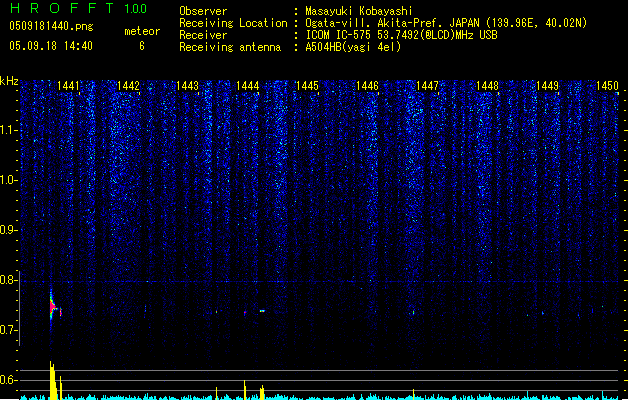Click the bright red meteor echo near 1441
The image size is (629, 400).
53,307
